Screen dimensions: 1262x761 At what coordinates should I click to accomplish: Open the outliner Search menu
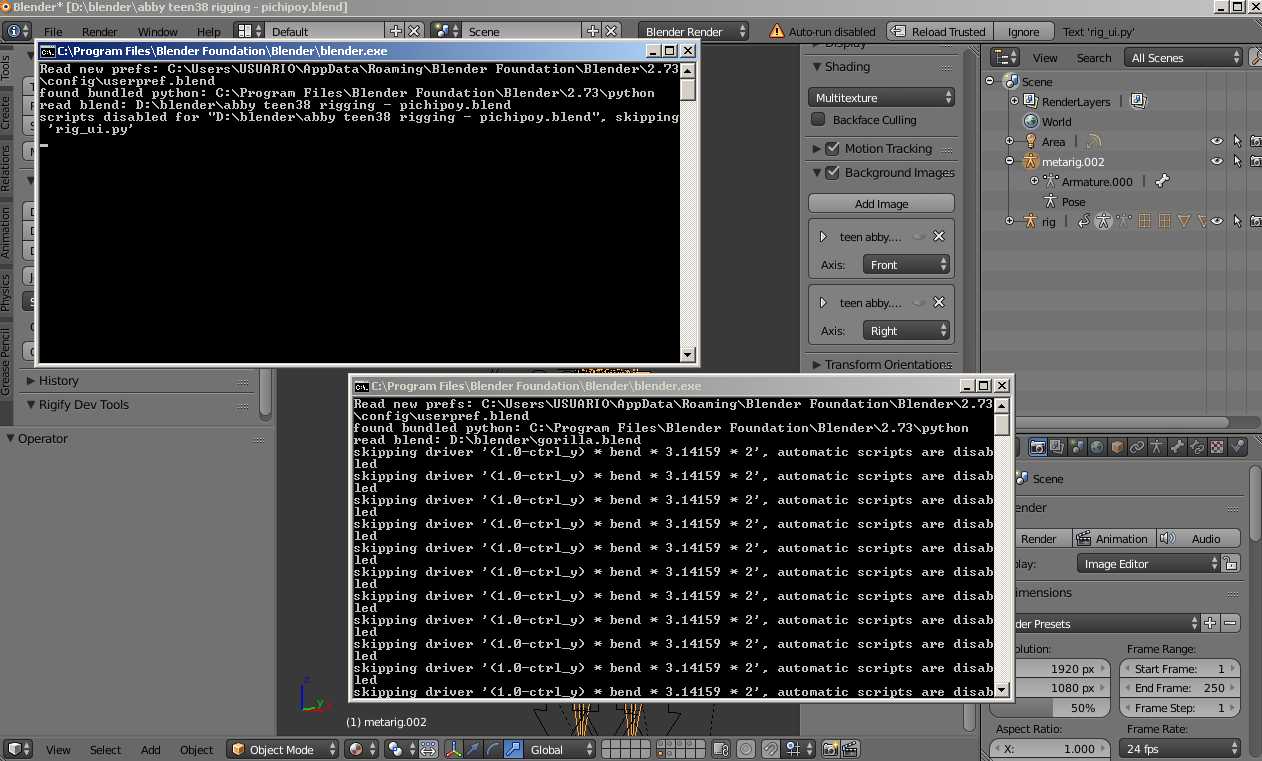pos(1094,58)
